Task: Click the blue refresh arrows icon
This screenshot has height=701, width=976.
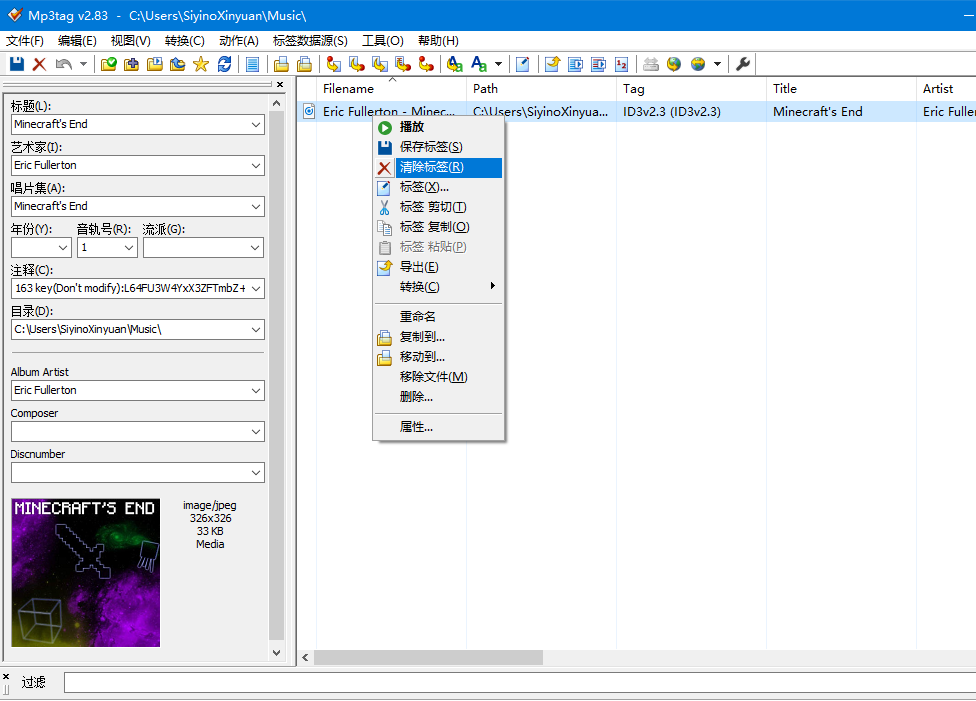Action: pos(224,64)
